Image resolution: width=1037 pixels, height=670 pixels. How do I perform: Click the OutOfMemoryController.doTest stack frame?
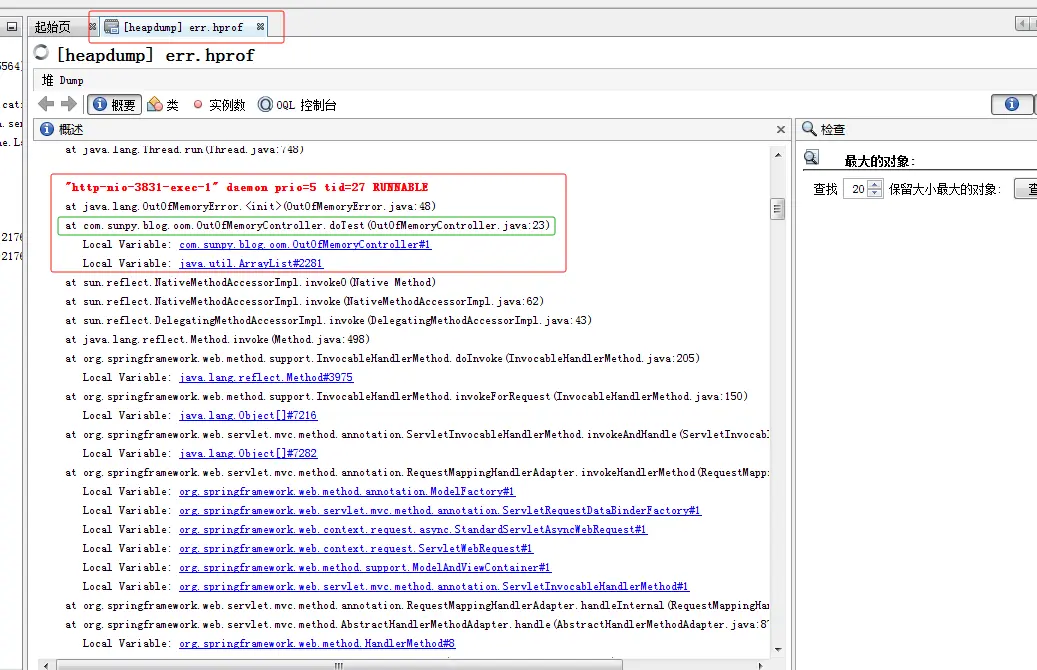coord(308,226)
